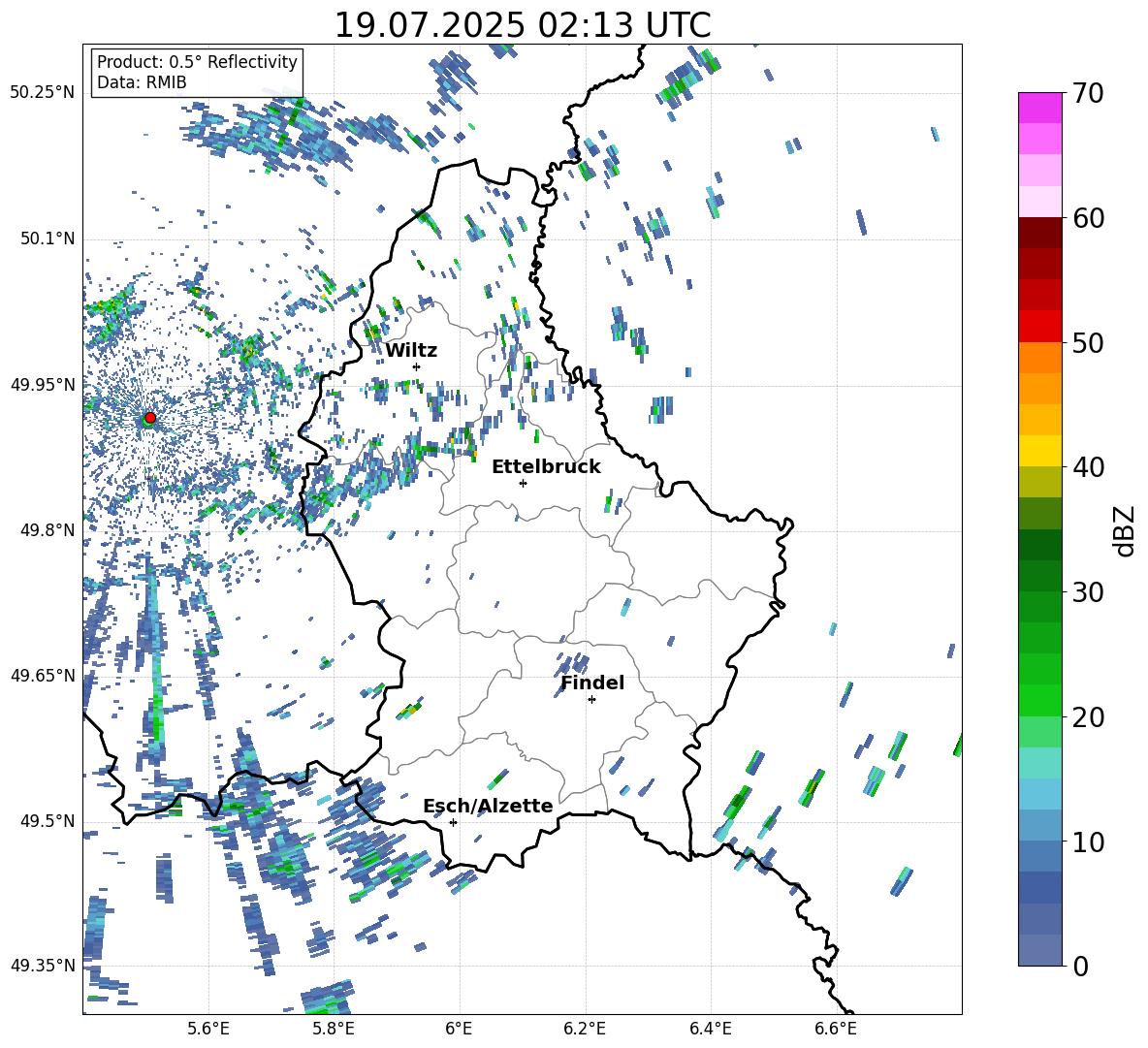Click the Findel city label
The height and width of the screenshot is (1048, 1148).
coord(592,683)
